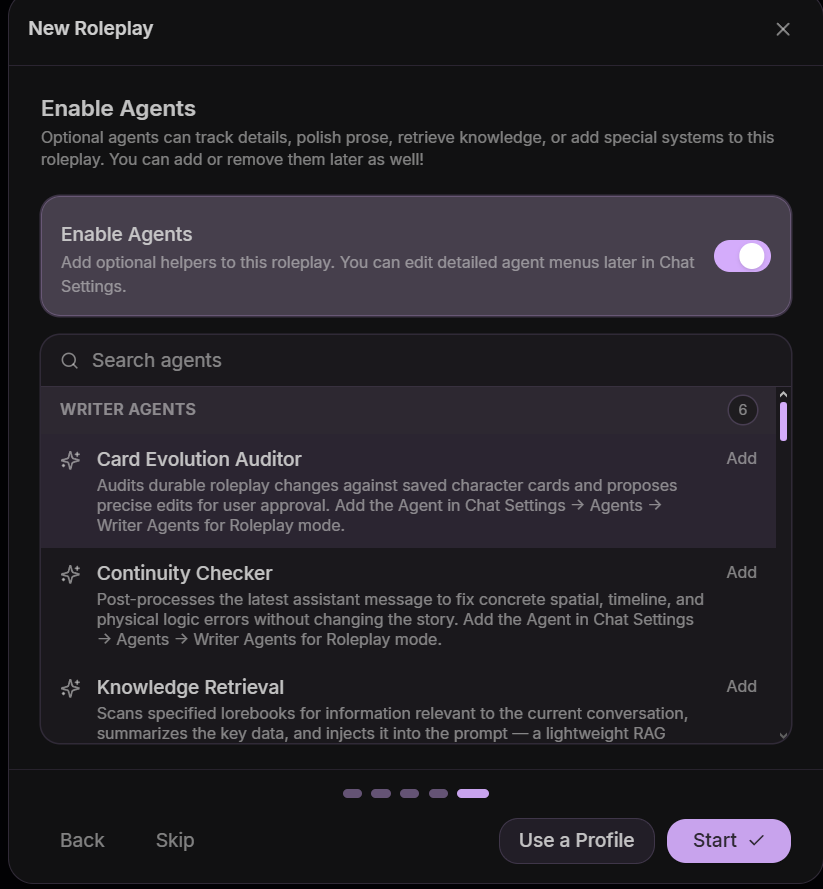823x889 pixels.
Task: Click the scroll-down arrow of the agents list
Action: click(x=783, y=736)
